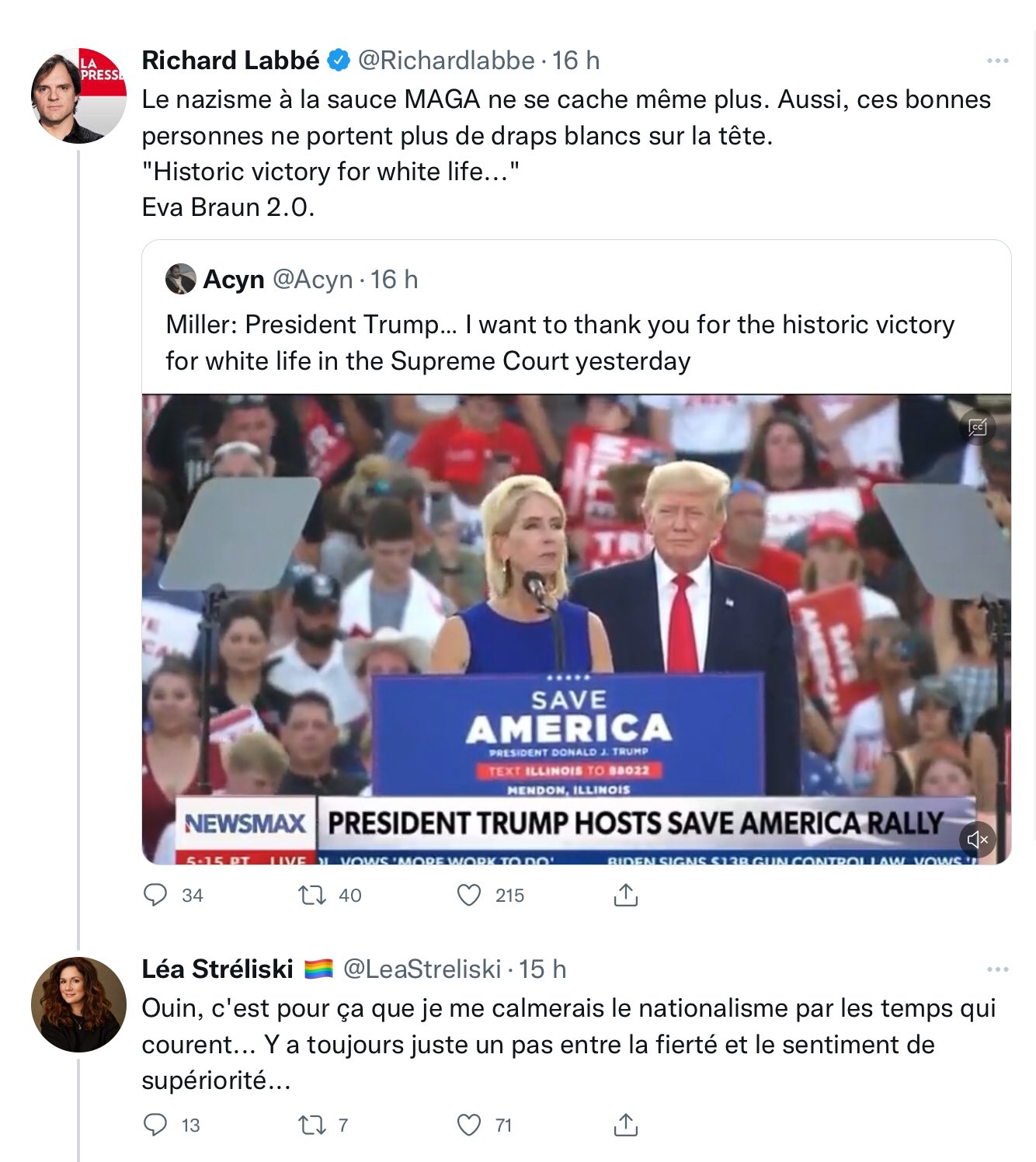Share Richard Labbé's tweet
Viewport: 1036px width, 1162px height.
[625, 895]
